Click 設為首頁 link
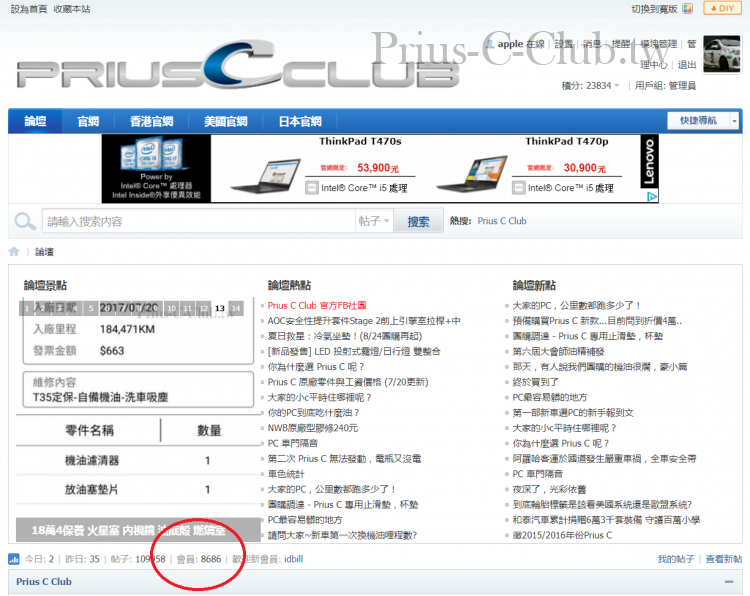The width and height of the screenshot is (750, 596). pos(29,9)
